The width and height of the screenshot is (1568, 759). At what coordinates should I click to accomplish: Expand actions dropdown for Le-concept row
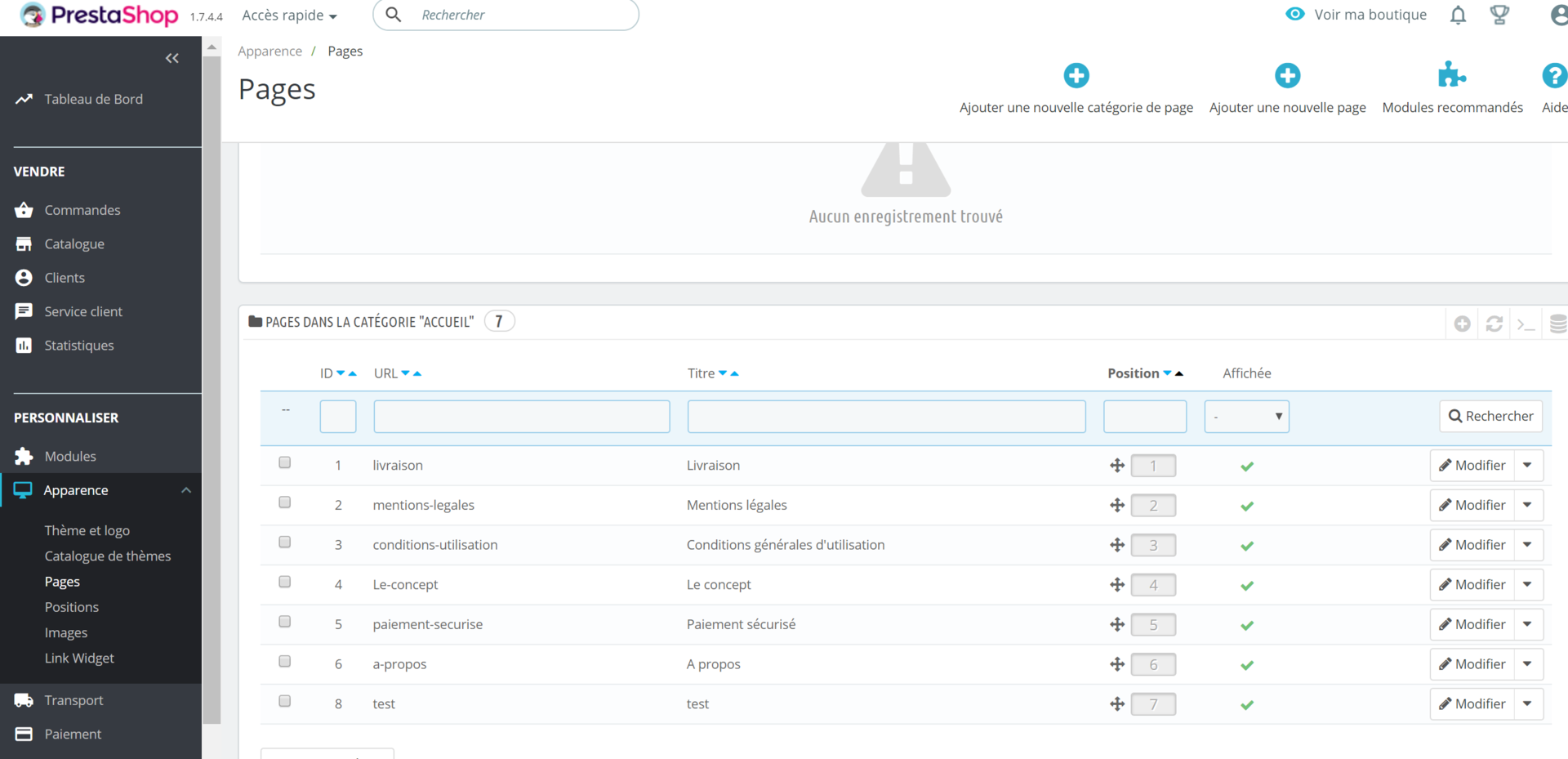point(1528,584)
